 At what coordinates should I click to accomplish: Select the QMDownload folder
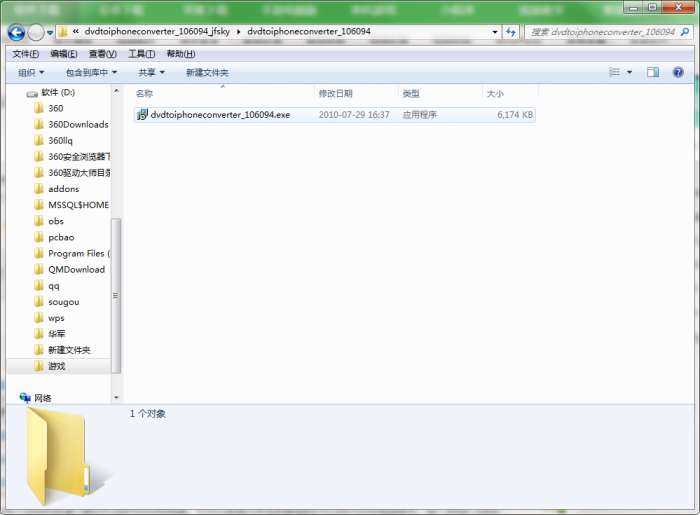(x=76, y=270)
